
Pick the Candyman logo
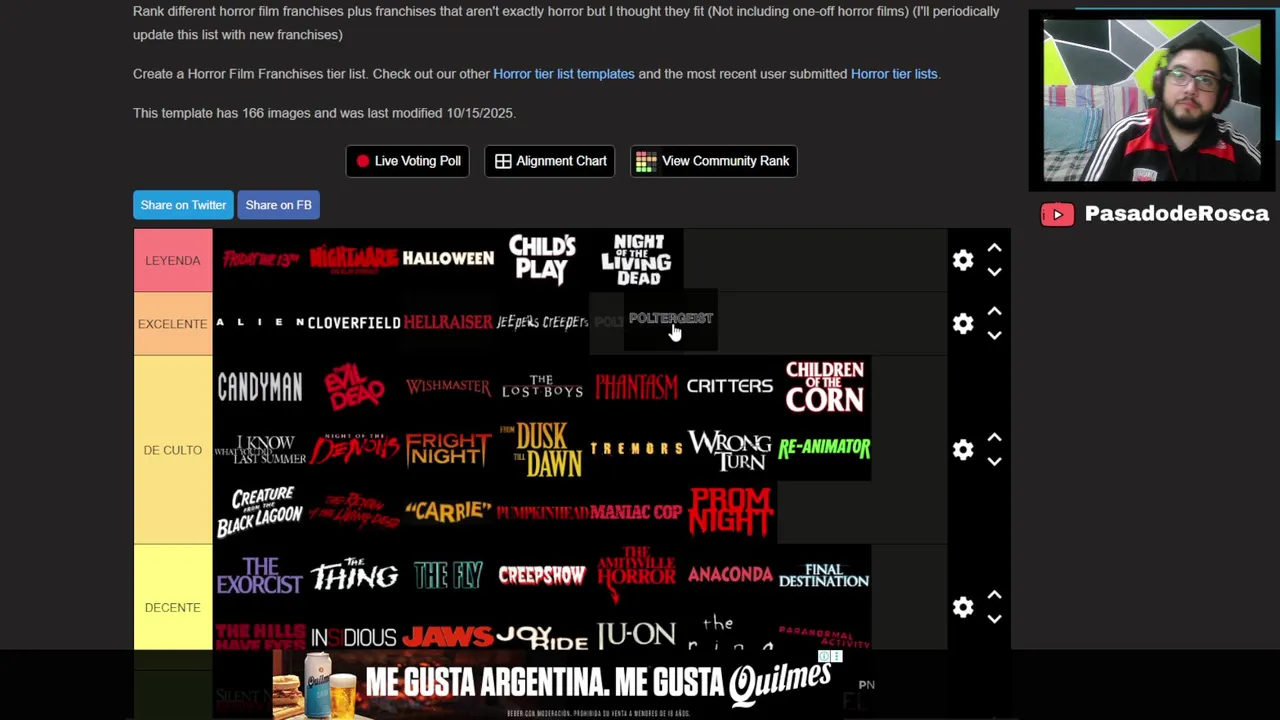click(260, 387)
